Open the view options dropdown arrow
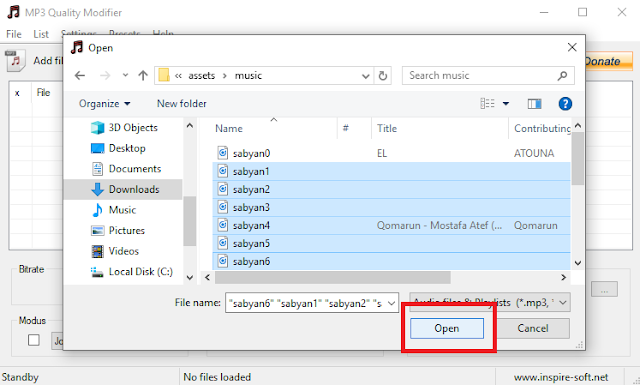The width and height of the screenshot is (640, 385). coord(506,104)
